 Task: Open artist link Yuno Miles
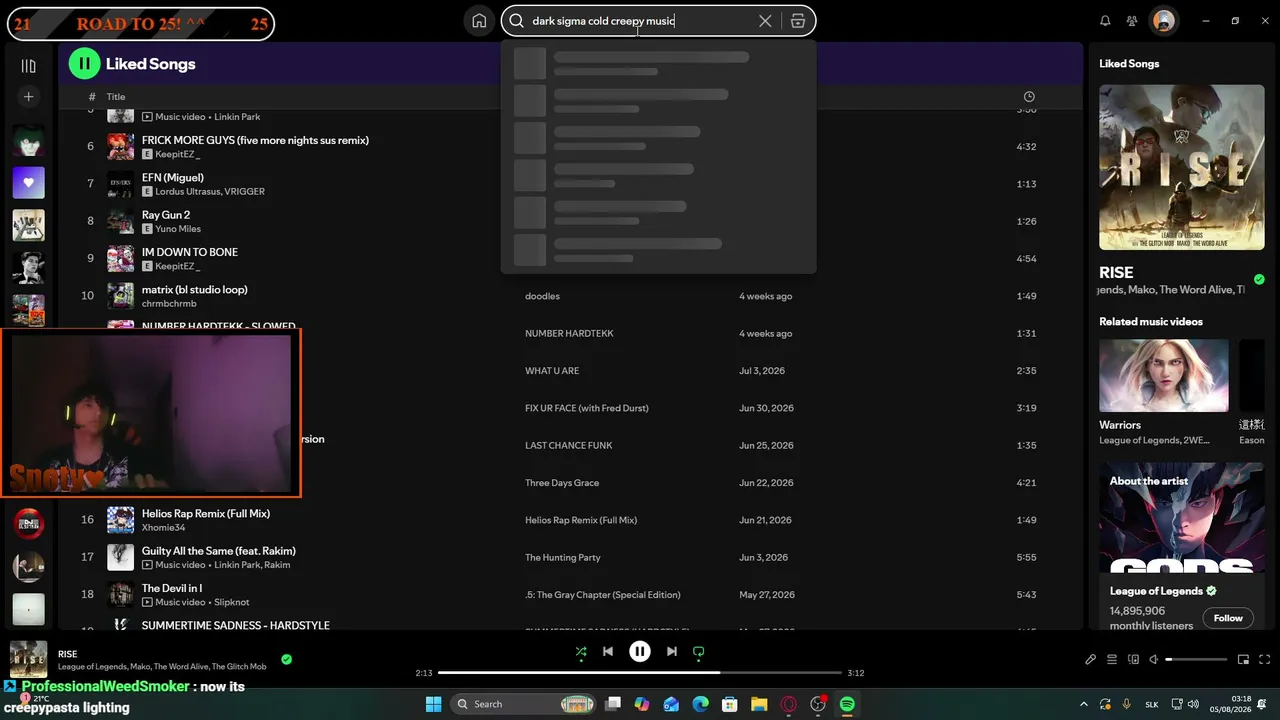pos(178,229)
